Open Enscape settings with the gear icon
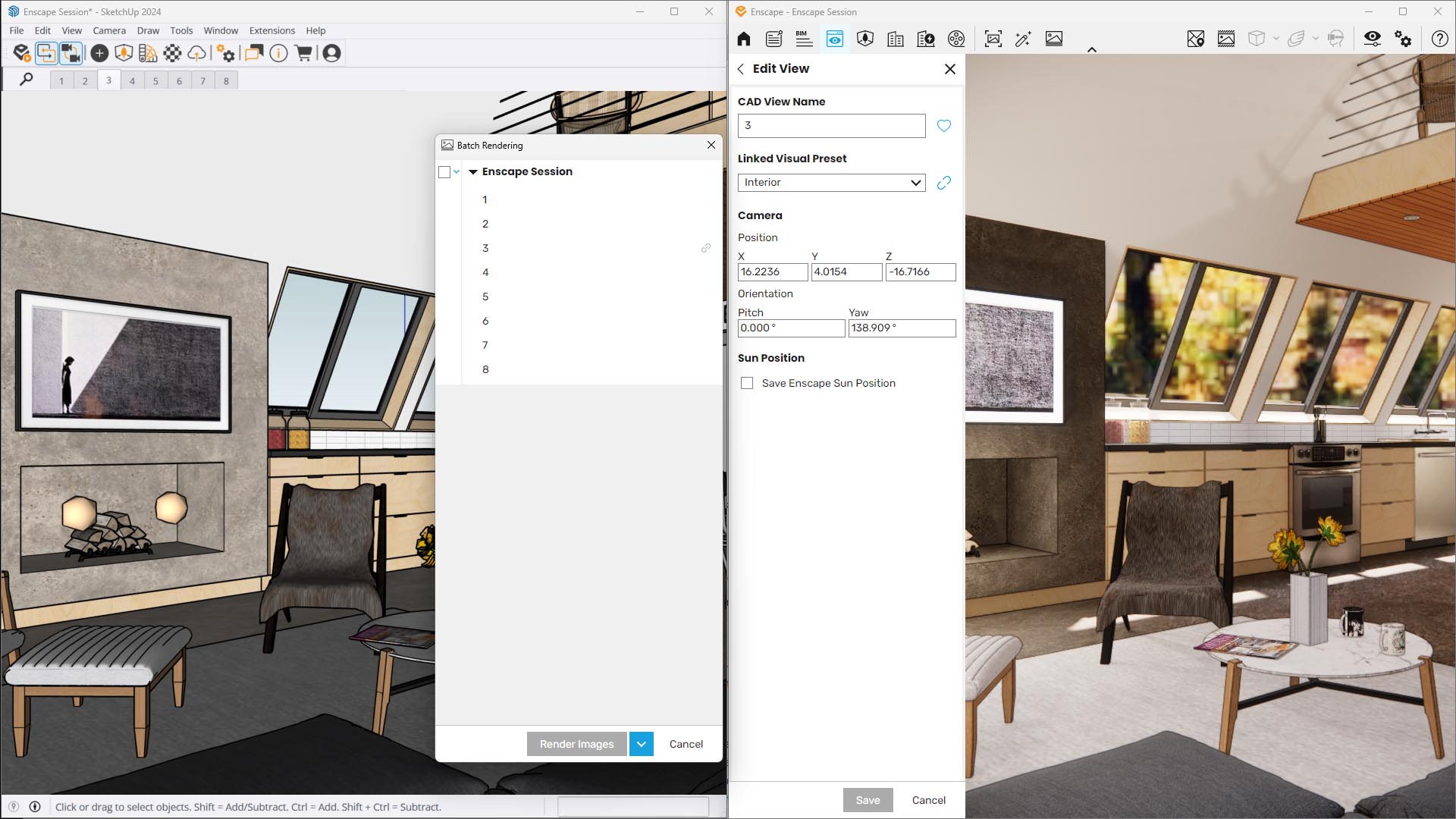 point(1404,39)
